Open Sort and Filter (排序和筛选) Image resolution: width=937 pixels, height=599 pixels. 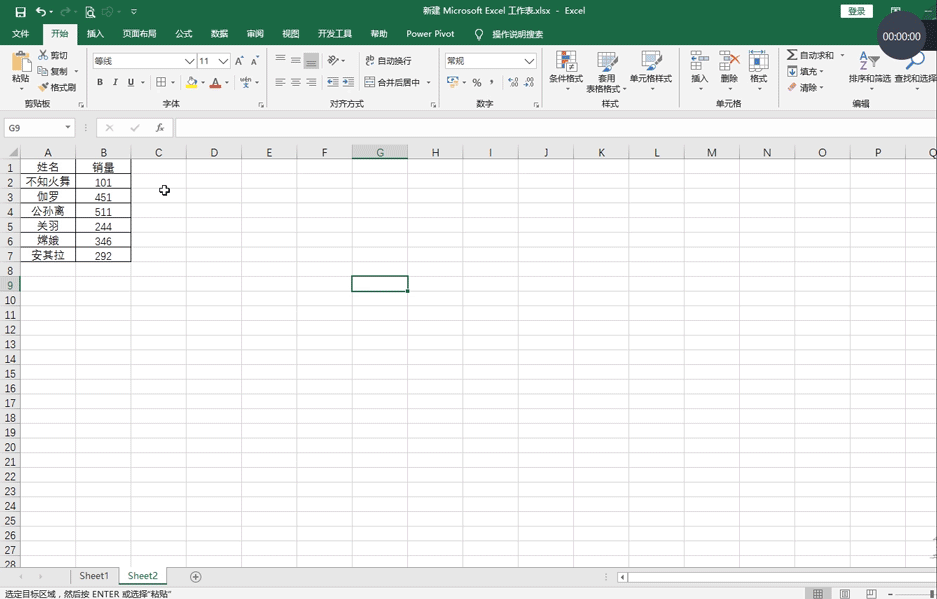[869, 71]
